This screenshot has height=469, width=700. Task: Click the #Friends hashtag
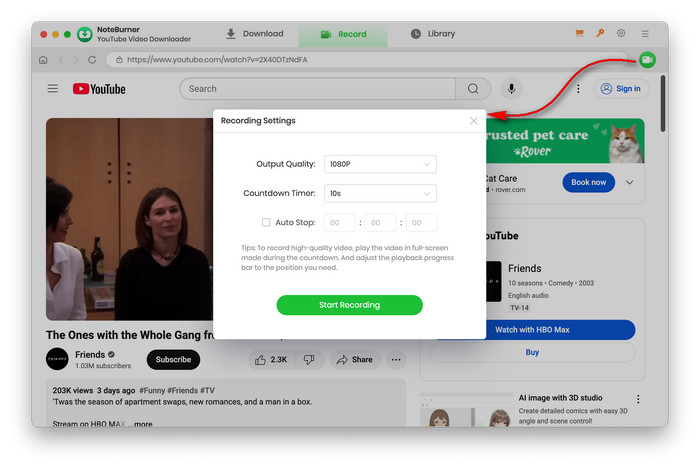click(183, 390)
